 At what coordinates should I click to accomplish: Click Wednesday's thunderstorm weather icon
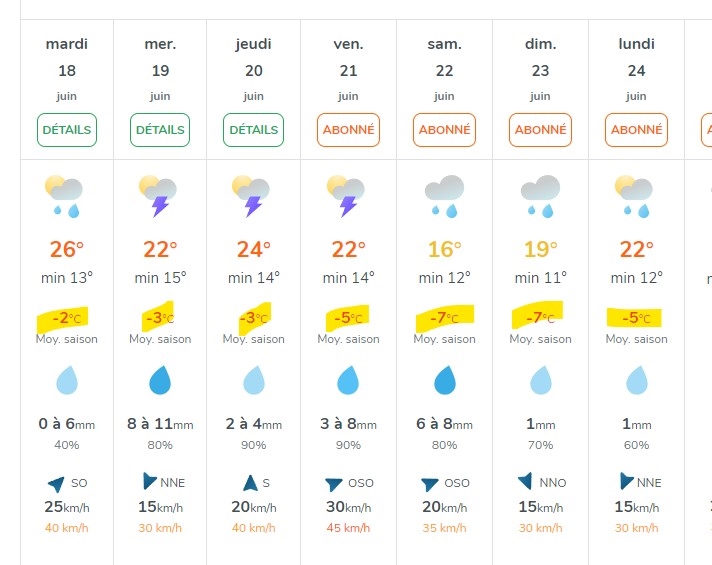158,196
